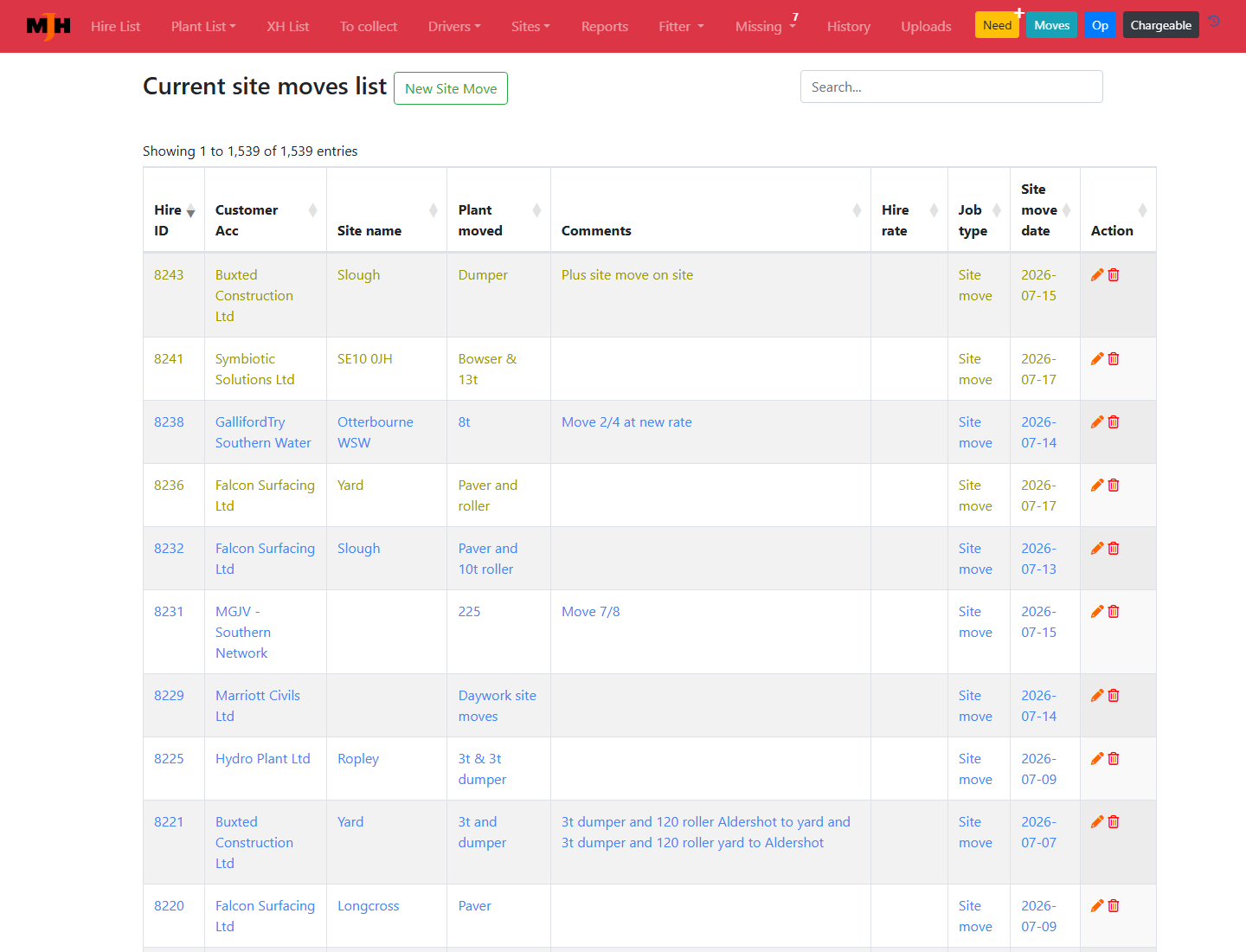Sort table by Hire ID column
This screenshot has width=1246, height=952.
pyautogui.click(x=174, y=210)
